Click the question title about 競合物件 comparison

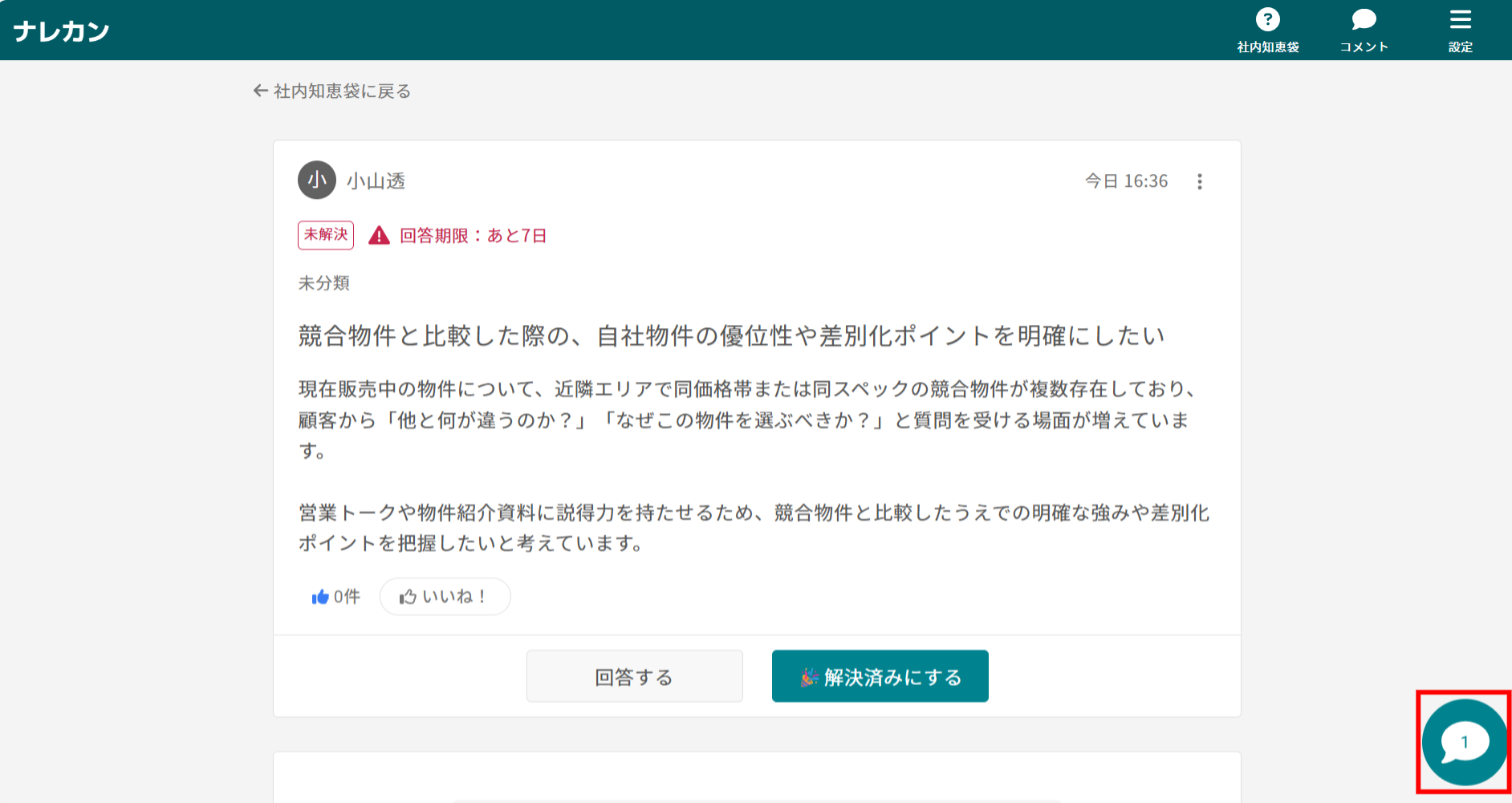click(x=730, y=336)
